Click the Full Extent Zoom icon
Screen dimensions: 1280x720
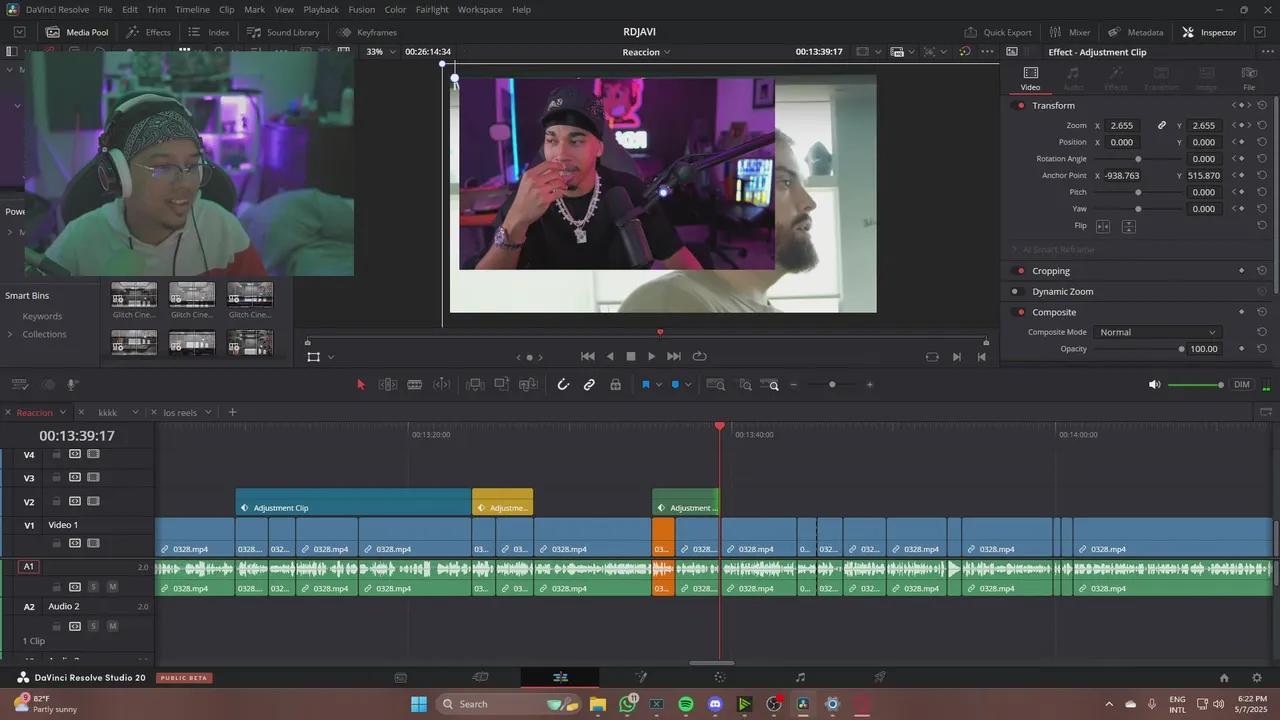point(716,385)
